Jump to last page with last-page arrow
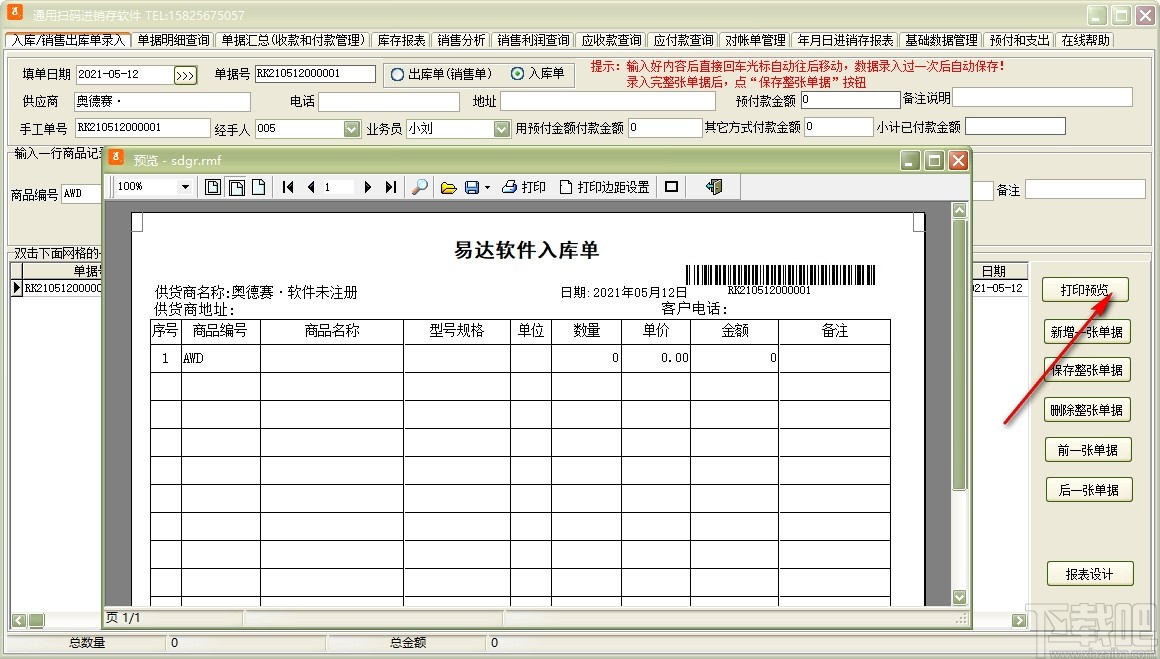The height and width of the screenshot is (659, 1160). click(391, 187)
